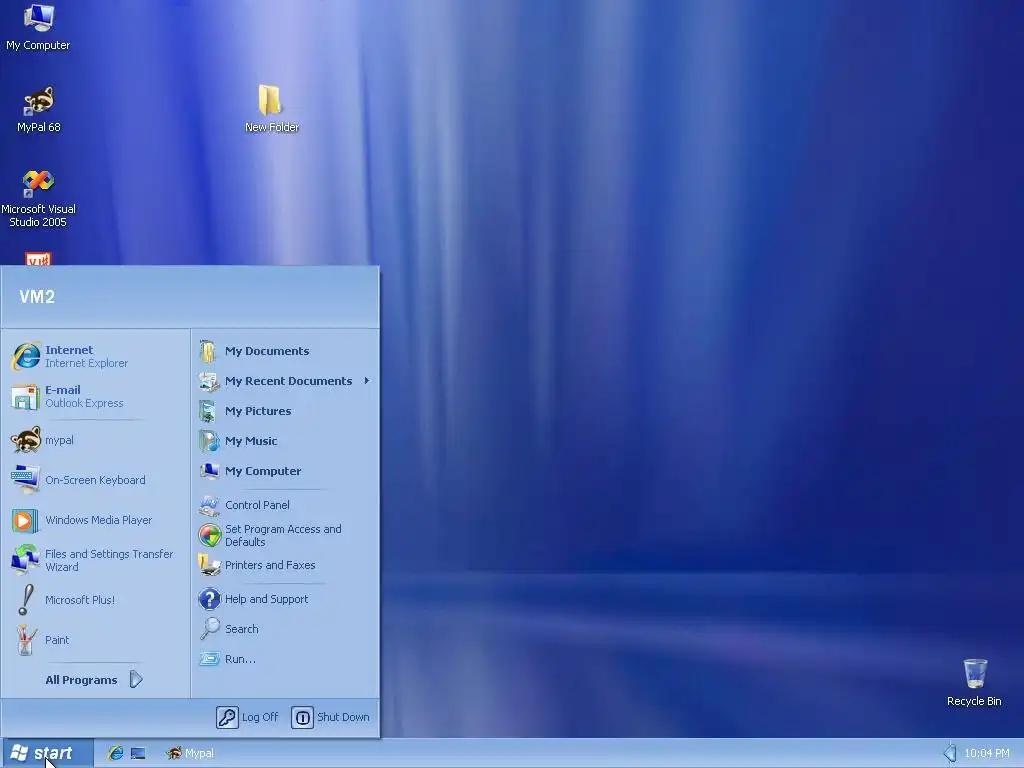Image resolution: width=1024 pixels, height=768 pixels.
Task: Open Search from Start menu
Action: [285, 629]
